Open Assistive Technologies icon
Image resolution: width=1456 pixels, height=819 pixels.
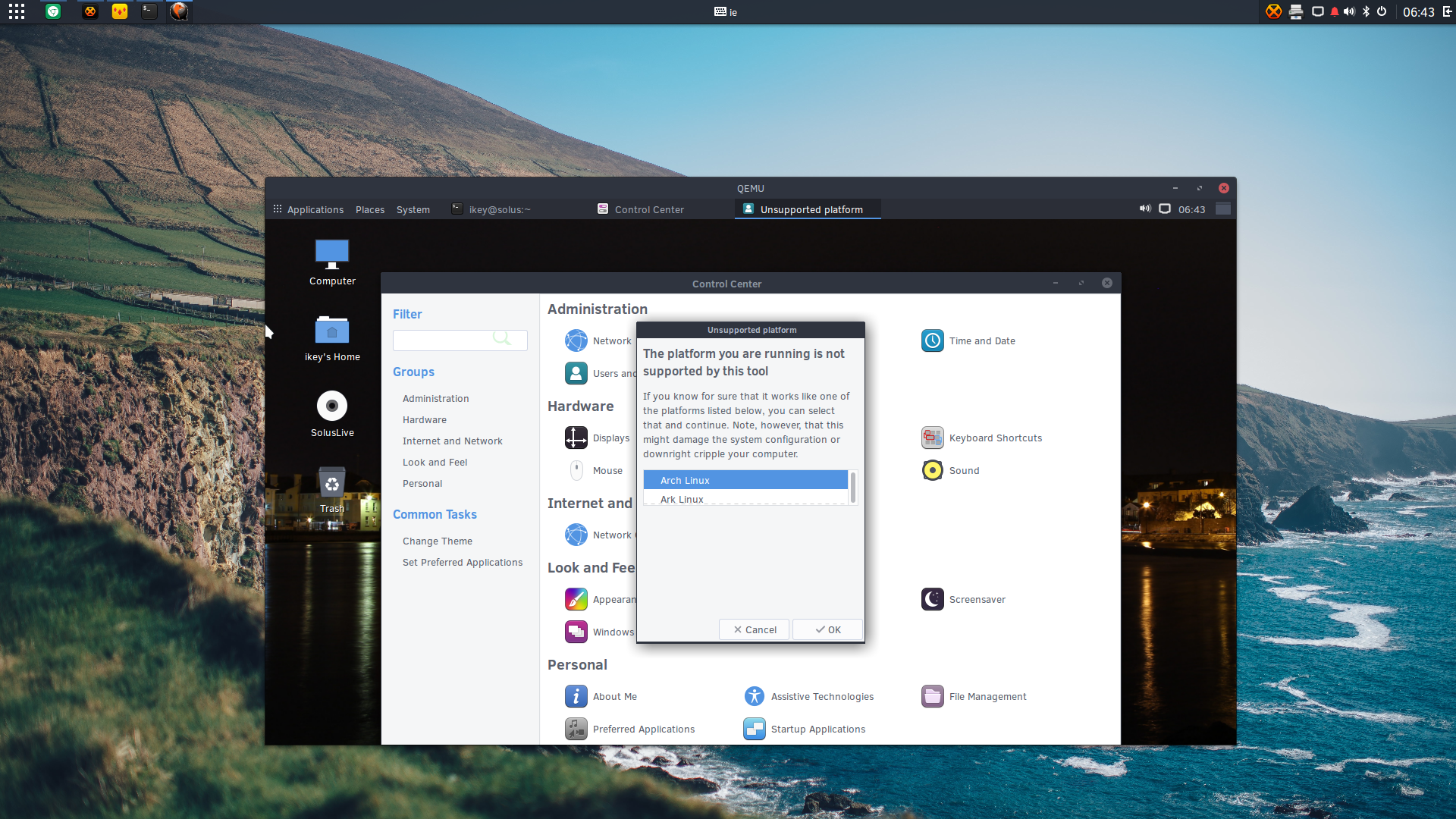[x=755, y=696]
